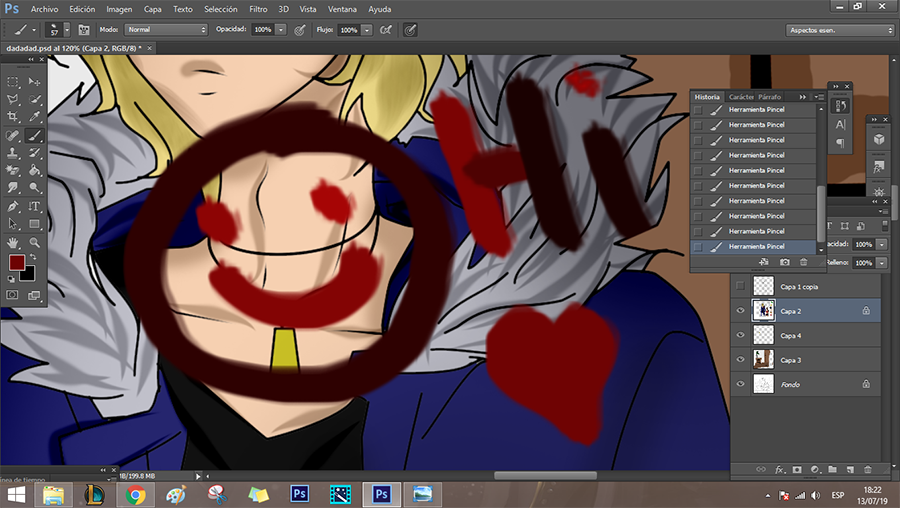900x508 pixels.
Task: Select the Crop tool
Action: 13,118
